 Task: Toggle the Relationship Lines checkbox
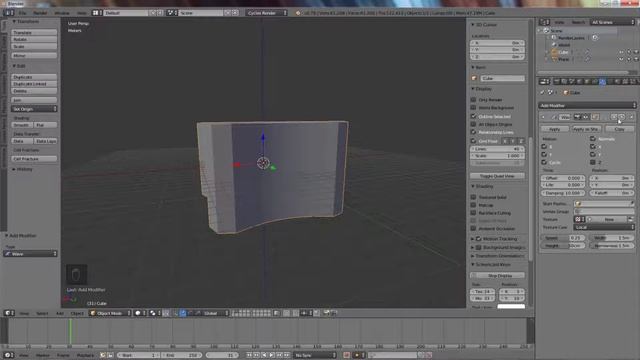point(473,132)
